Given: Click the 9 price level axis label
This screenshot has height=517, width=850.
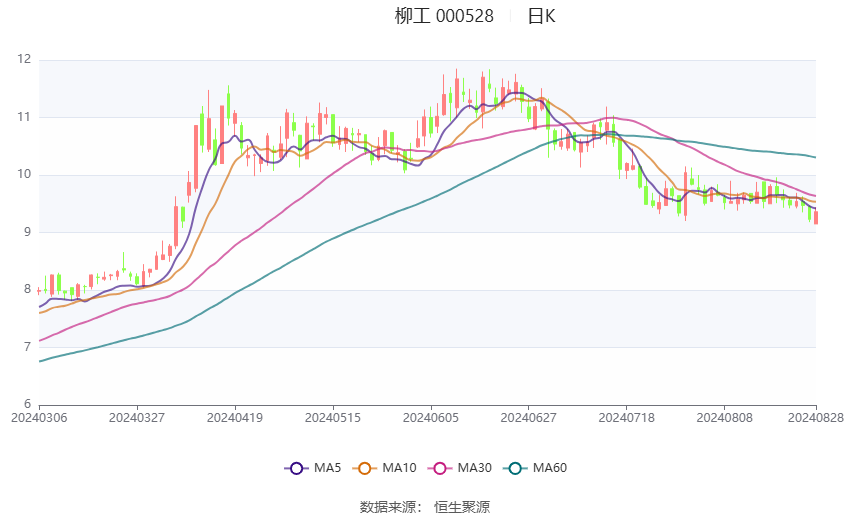Looking at the screenshot, I should tap(28, 232).
